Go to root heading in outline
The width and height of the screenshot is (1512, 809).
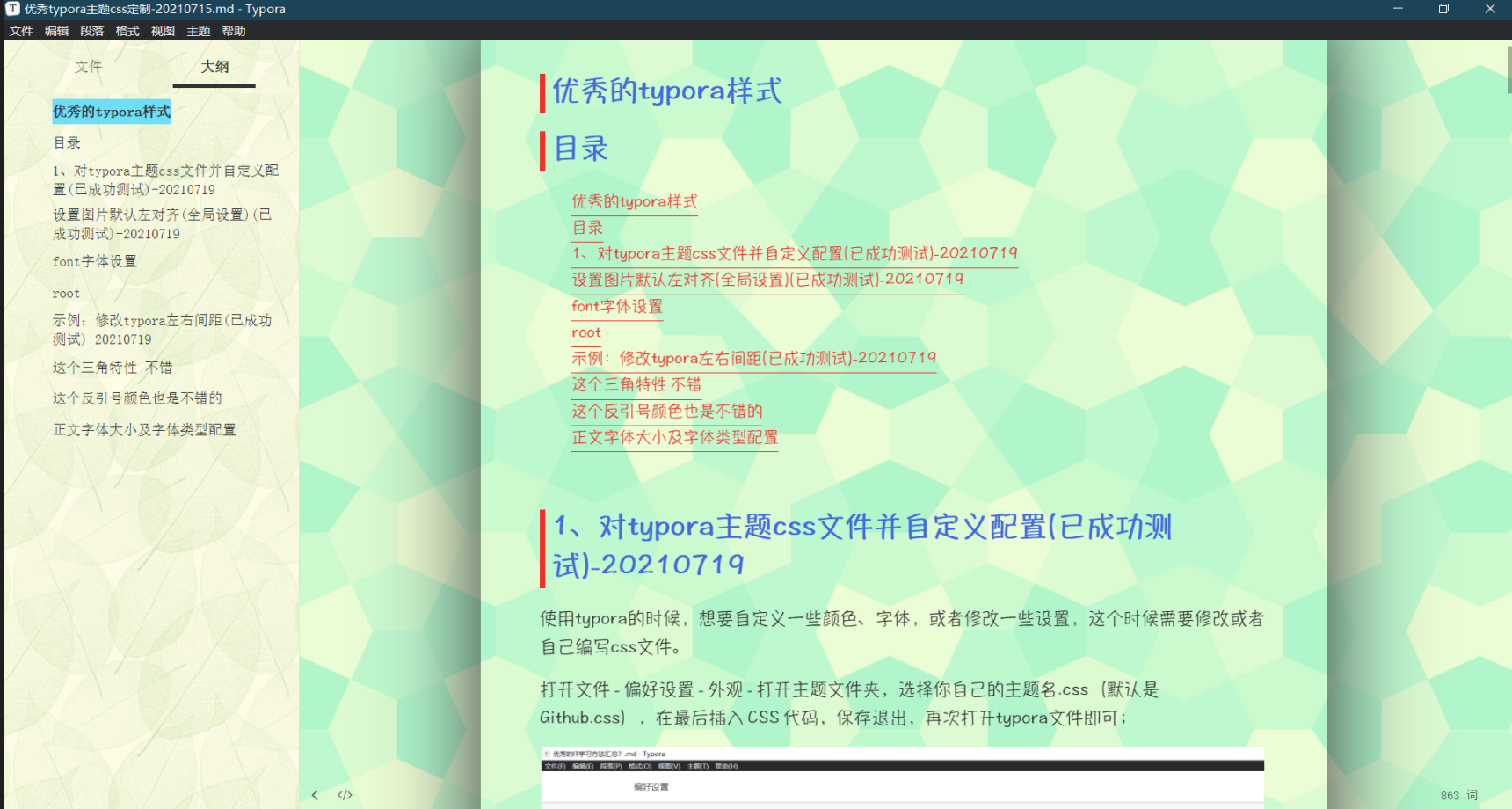pyautogui.click(x=66, y=294)
